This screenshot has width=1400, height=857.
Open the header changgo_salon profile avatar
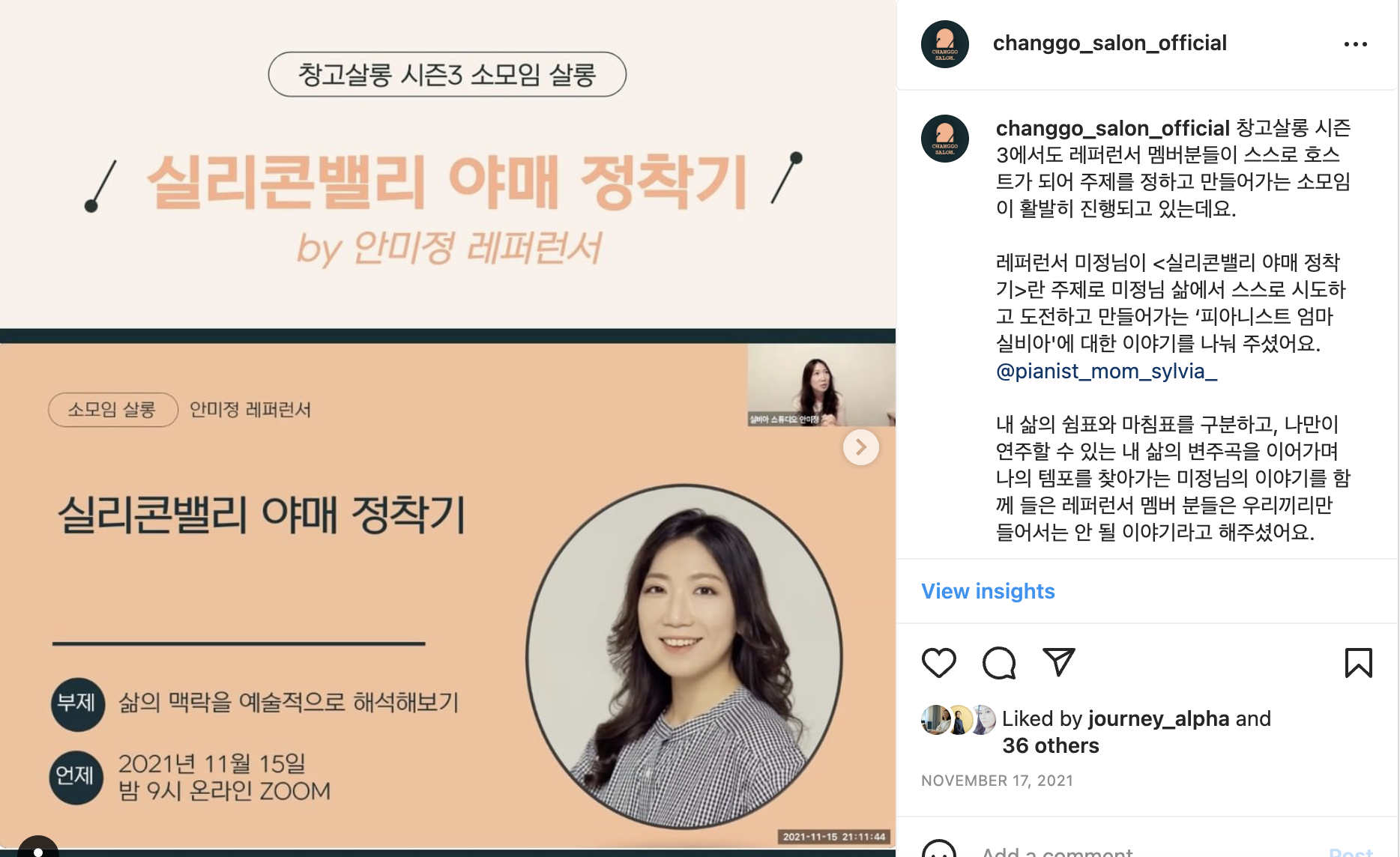coord(944,44)
